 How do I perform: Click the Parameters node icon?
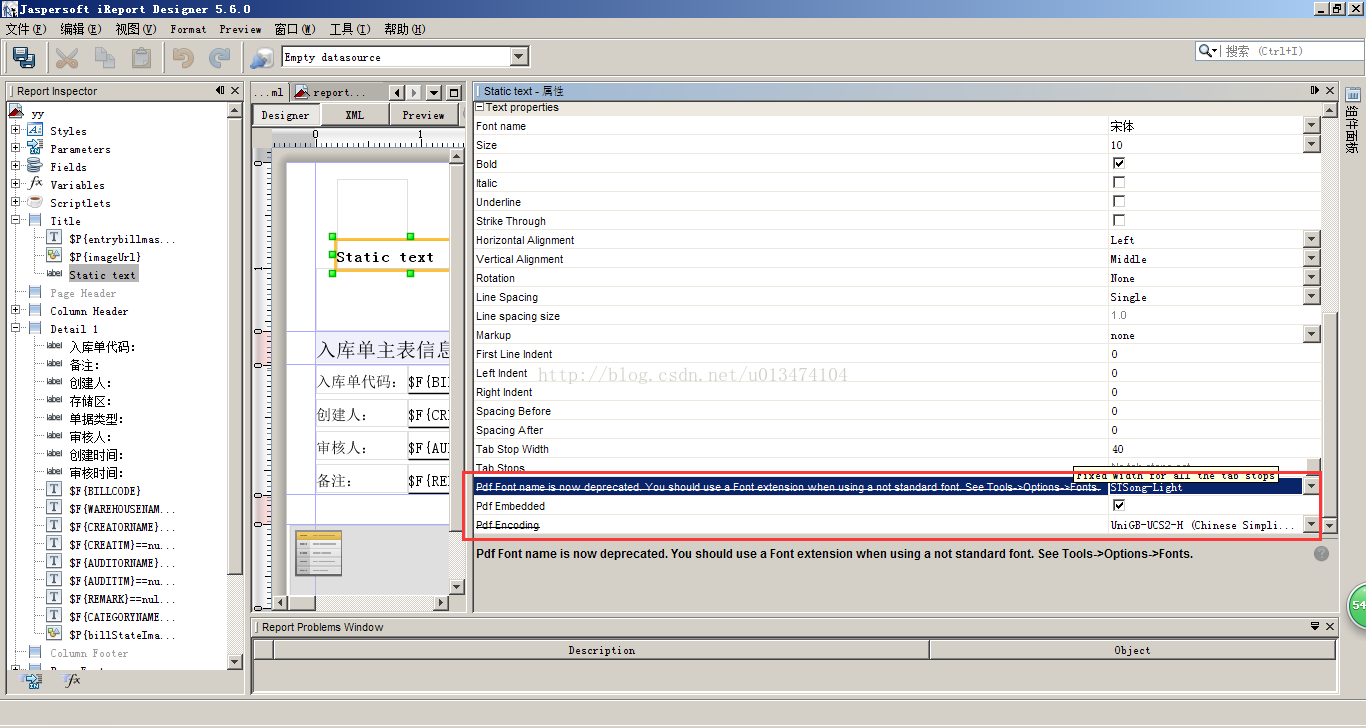35,148
